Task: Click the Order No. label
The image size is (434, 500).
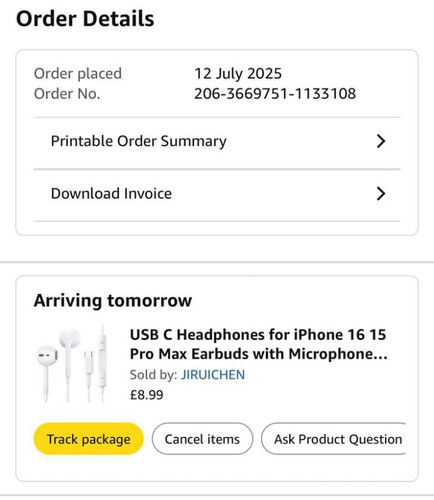Action: [x=67, y=94]
